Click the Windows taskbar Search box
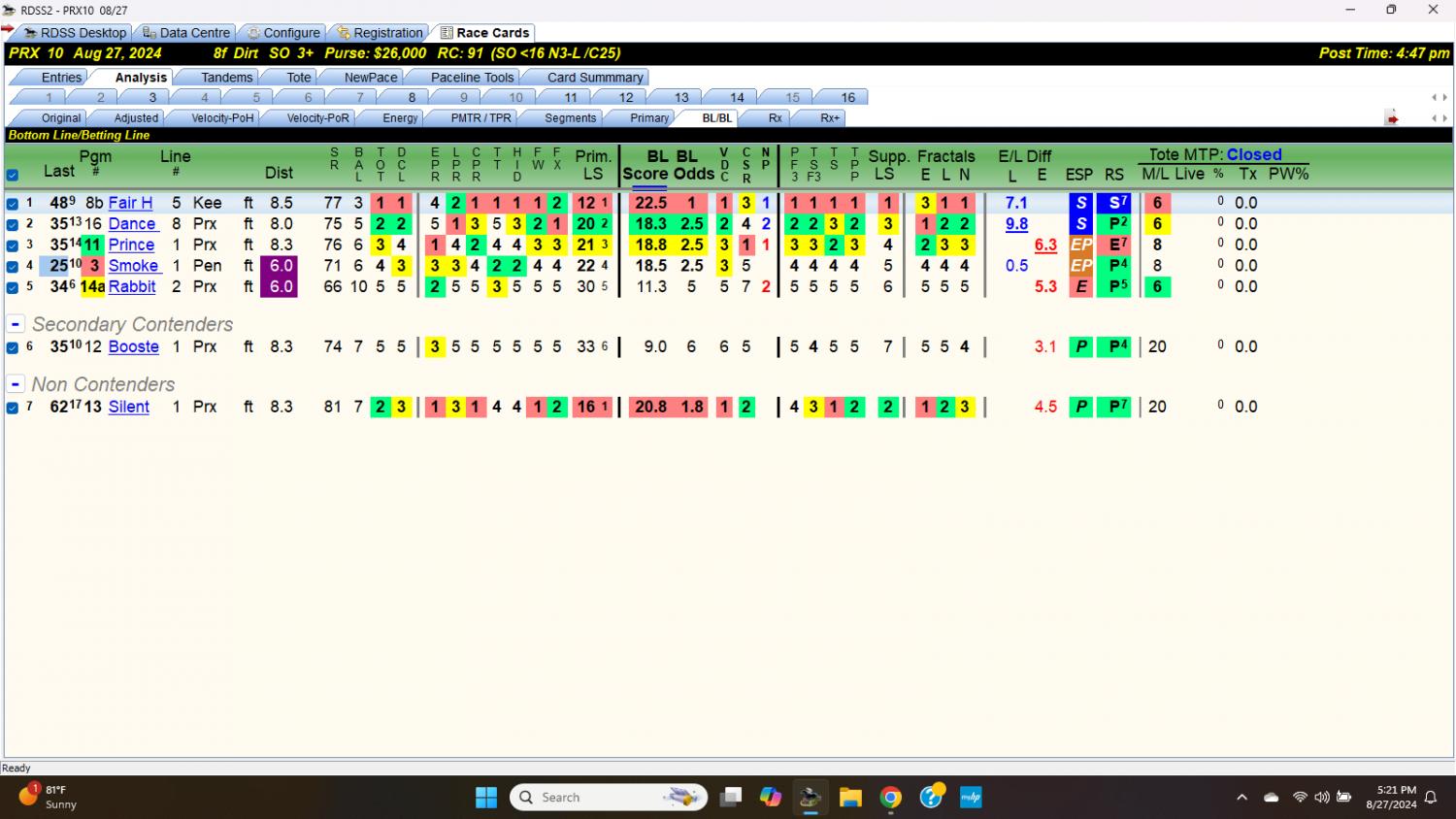 610,798
